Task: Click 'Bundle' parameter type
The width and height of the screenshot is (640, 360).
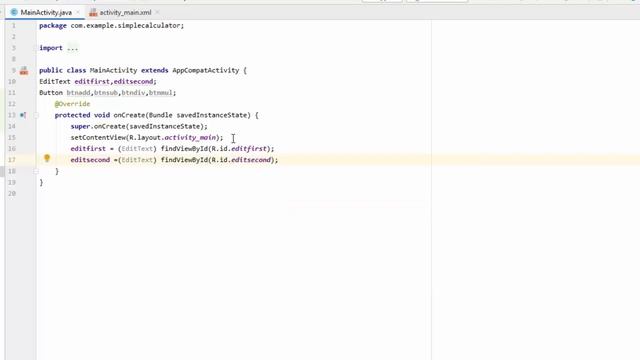Action: (161, 116)
